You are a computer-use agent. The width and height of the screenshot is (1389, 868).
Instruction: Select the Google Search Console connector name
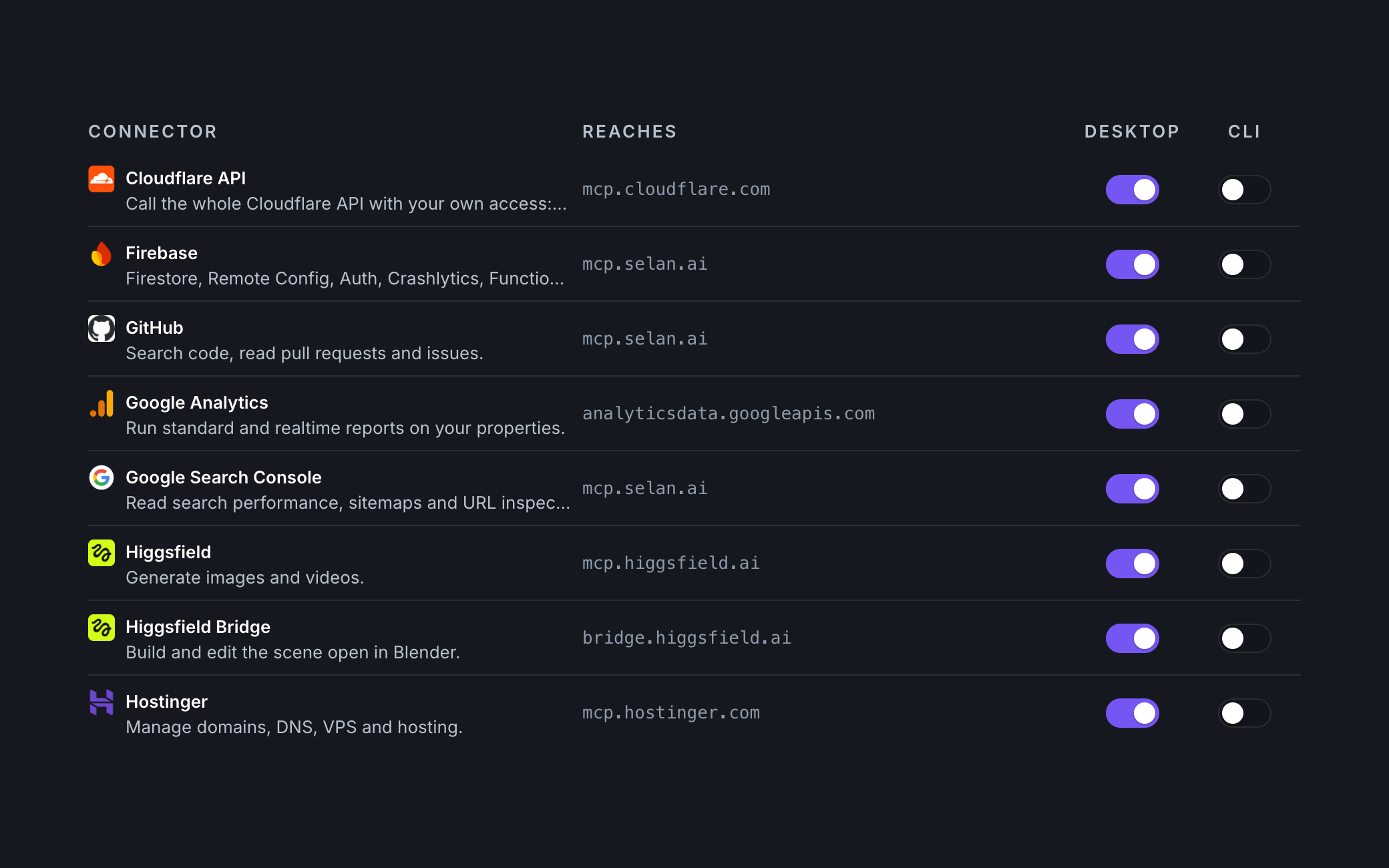(224, 477)
